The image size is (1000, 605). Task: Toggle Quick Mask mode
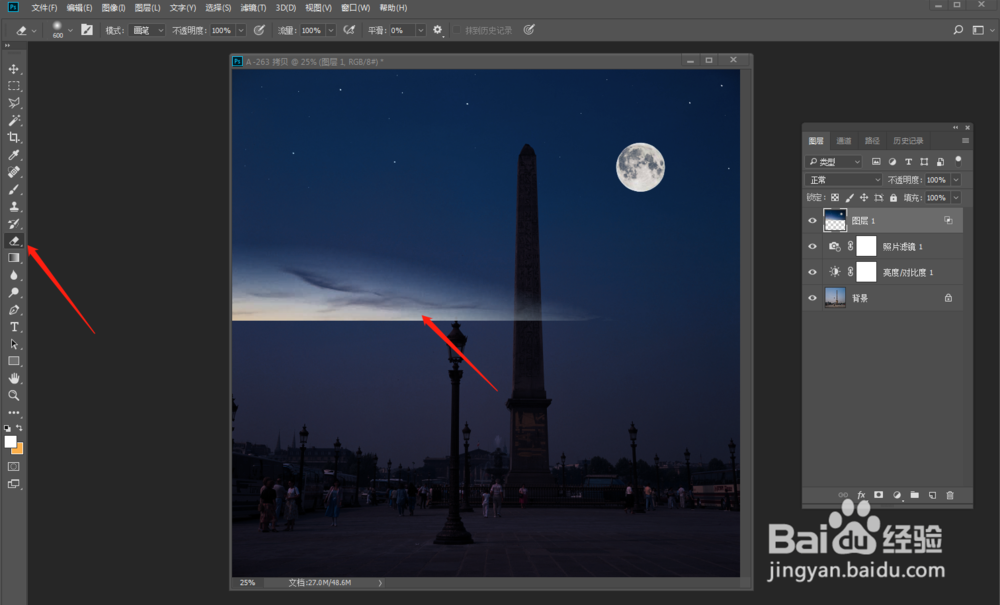[13, 467]
